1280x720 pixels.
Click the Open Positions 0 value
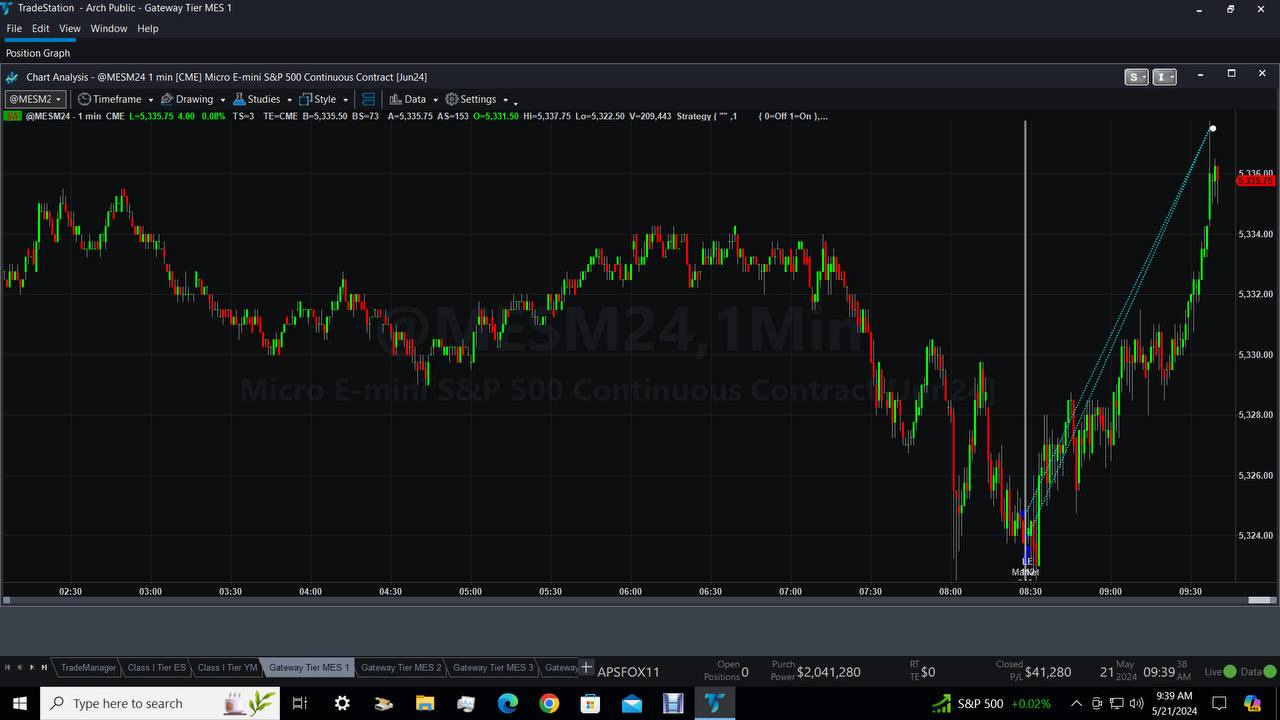tap(745, 672)
